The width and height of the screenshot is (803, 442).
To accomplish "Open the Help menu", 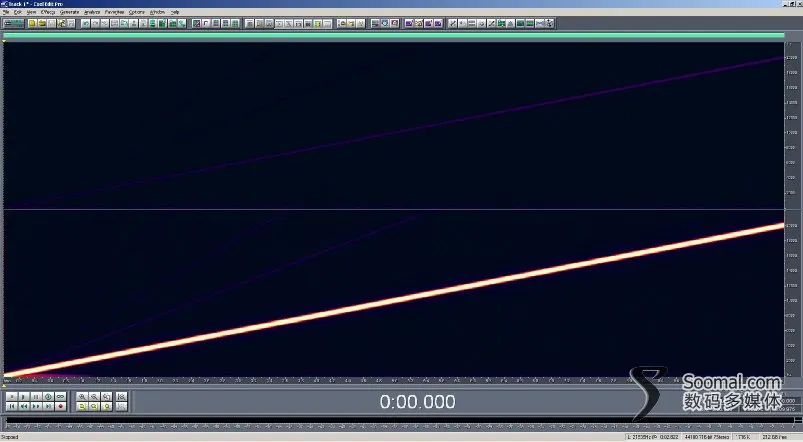I will click(x=175, y=12).
